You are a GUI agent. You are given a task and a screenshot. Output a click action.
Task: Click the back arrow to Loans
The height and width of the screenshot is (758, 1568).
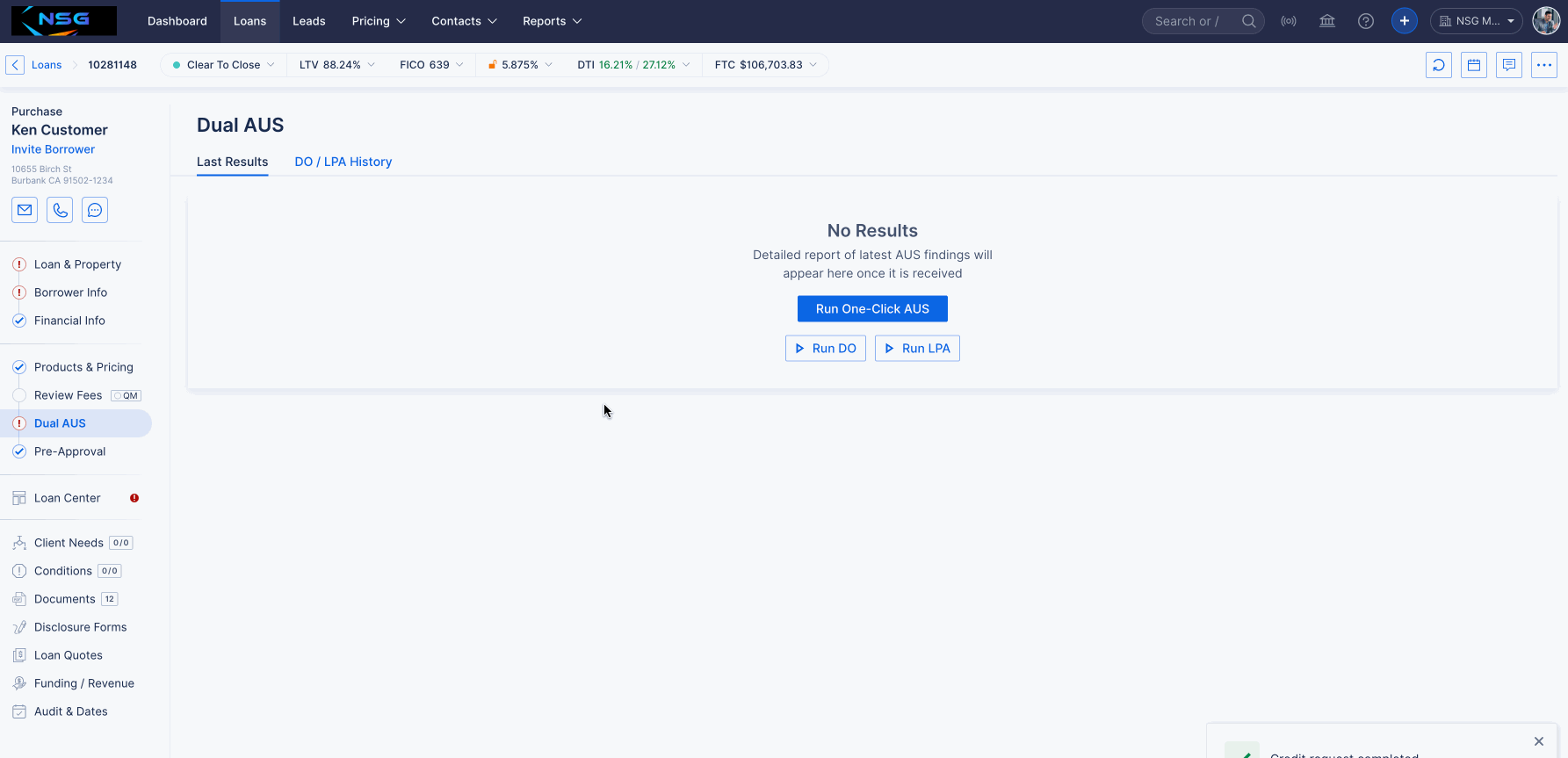point(15,65)
